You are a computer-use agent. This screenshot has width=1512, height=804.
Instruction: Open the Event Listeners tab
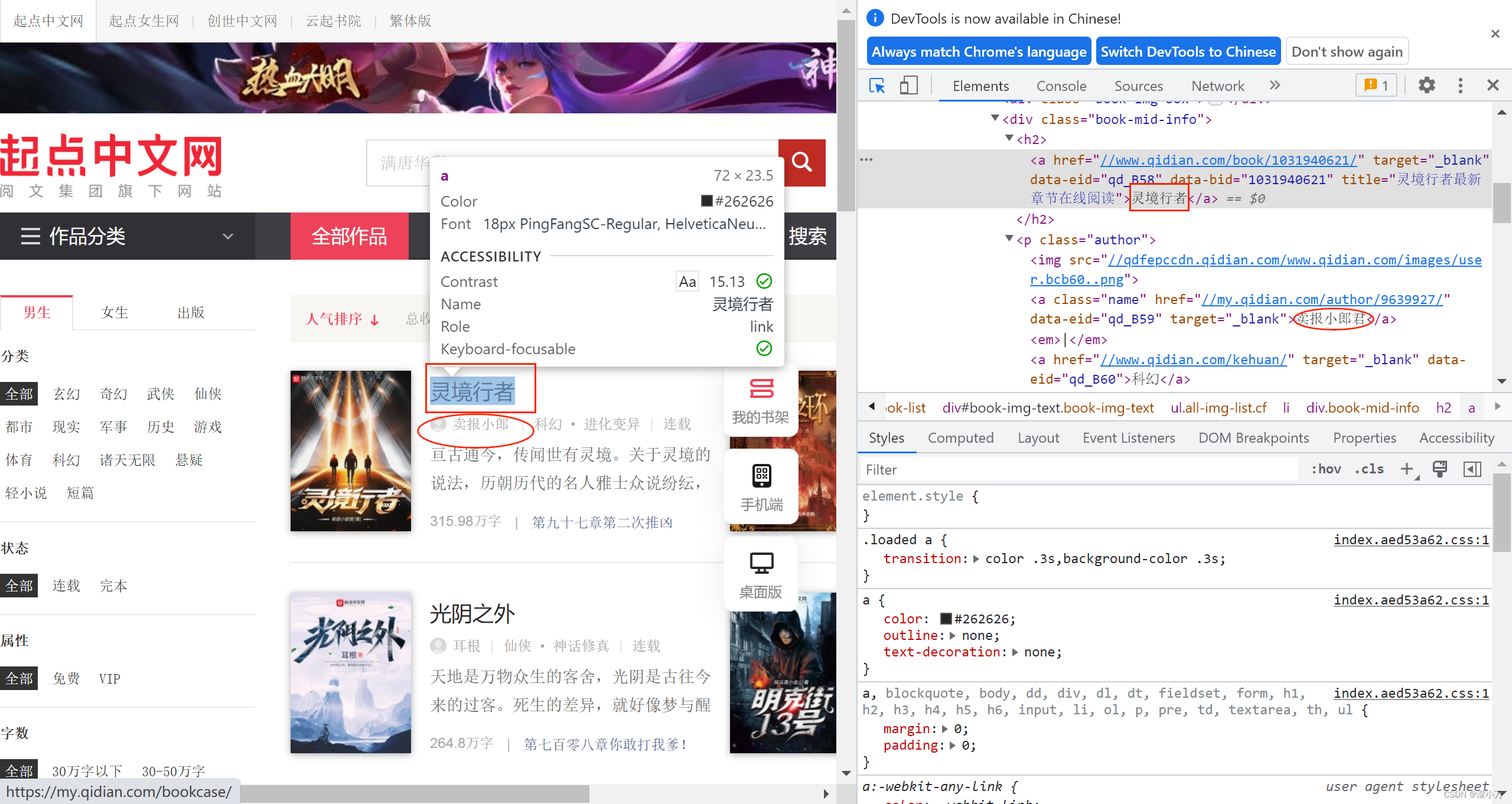click(x=1129, y=438)
